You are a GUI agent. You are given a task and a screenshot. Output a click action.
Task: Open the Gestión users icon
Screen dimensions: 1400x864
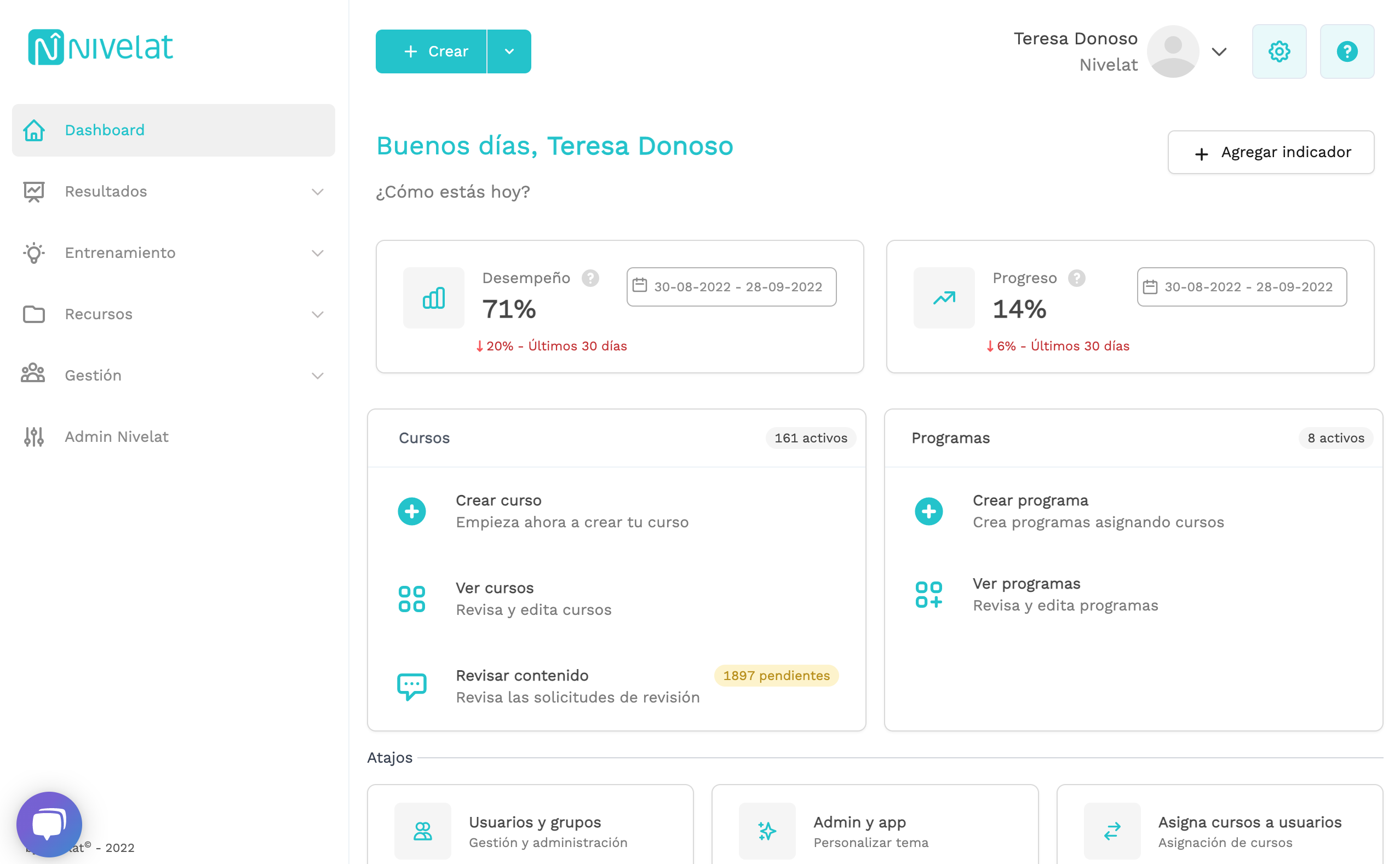[x=32, y=375]
